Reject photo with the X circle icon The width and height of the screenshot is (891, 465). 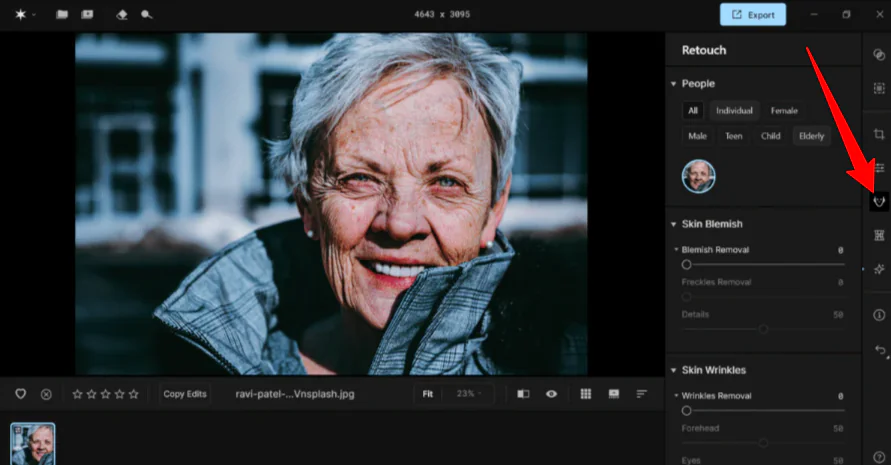(x=46, y=394)
